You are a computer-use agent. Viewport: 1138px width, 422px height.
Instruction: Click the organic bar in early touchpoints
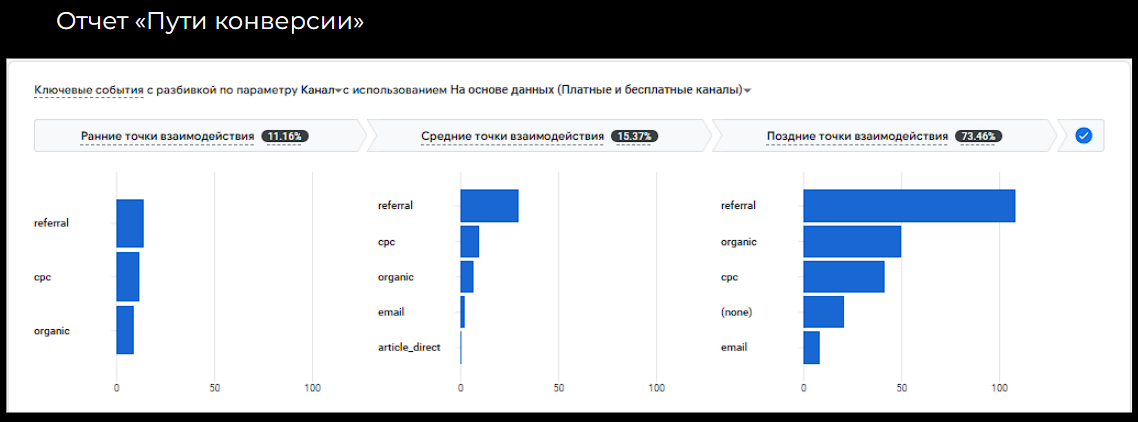click(x=125, y=330)
